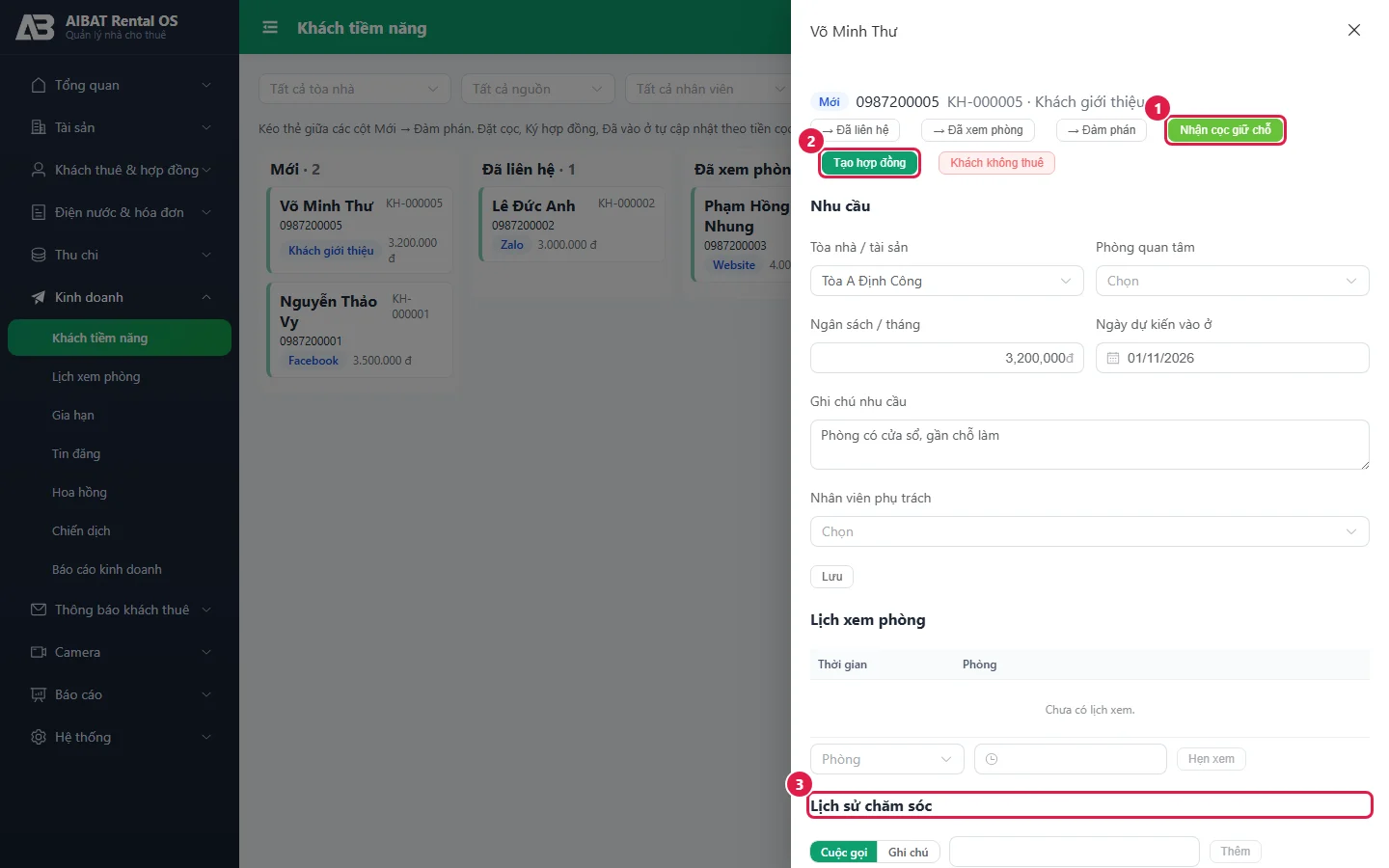Click the Ghi chú nhu cầu text area
The width and height of the screenshot is (1389, 868).
tap(1090, 445)
